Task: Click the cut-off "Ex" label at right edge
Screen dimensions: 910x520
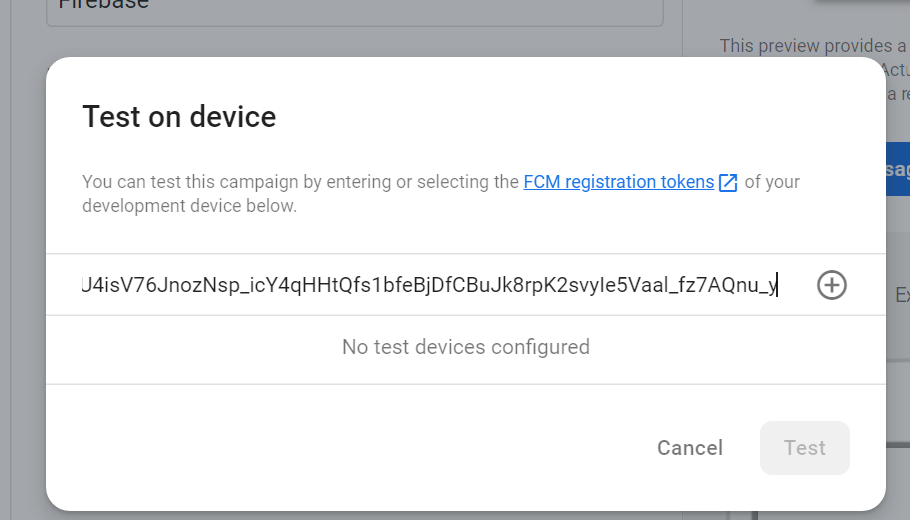Action: (x=902, y=295)
